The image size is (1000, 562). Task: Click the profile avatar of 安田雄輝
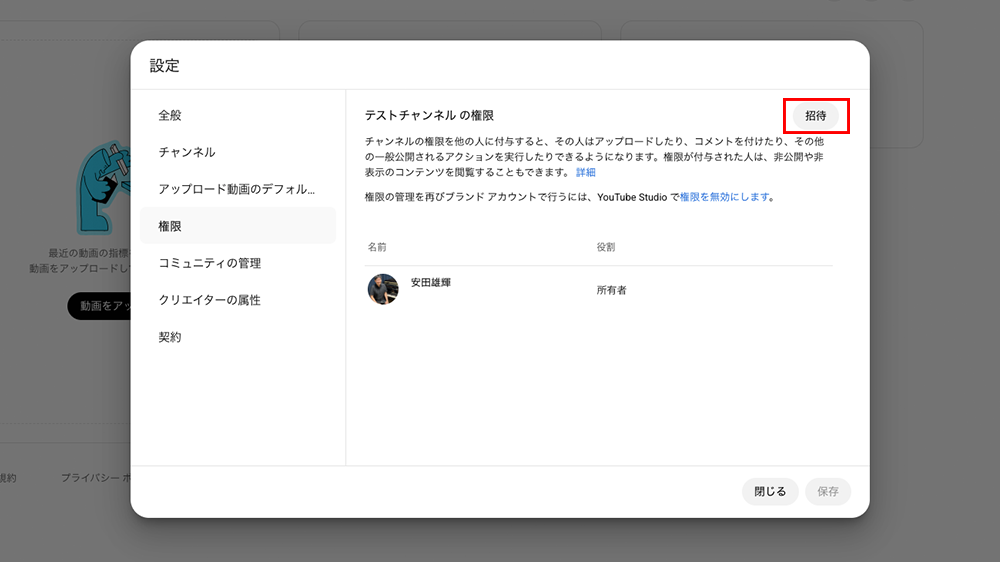pyautogui.click(x=383, y=290)
